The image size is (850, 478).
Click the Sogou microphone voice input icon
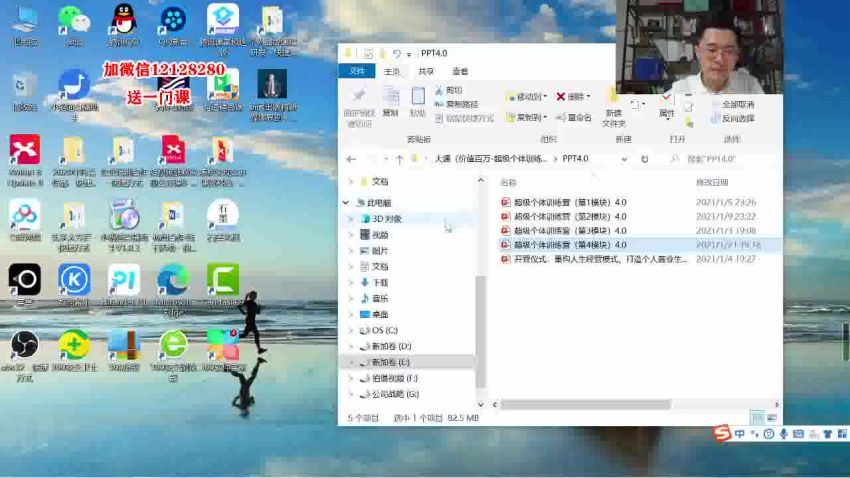pyautogui.click(x=783, y=434)
